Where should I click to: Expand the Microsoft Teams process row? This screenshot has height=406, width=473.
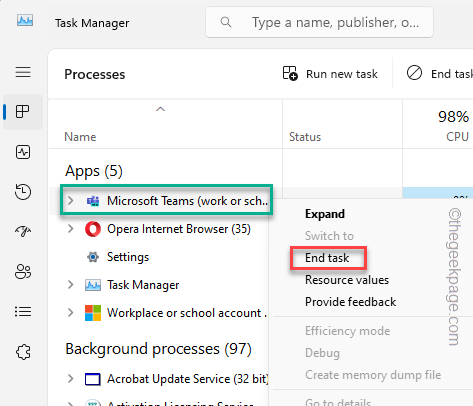coord(70,201)
